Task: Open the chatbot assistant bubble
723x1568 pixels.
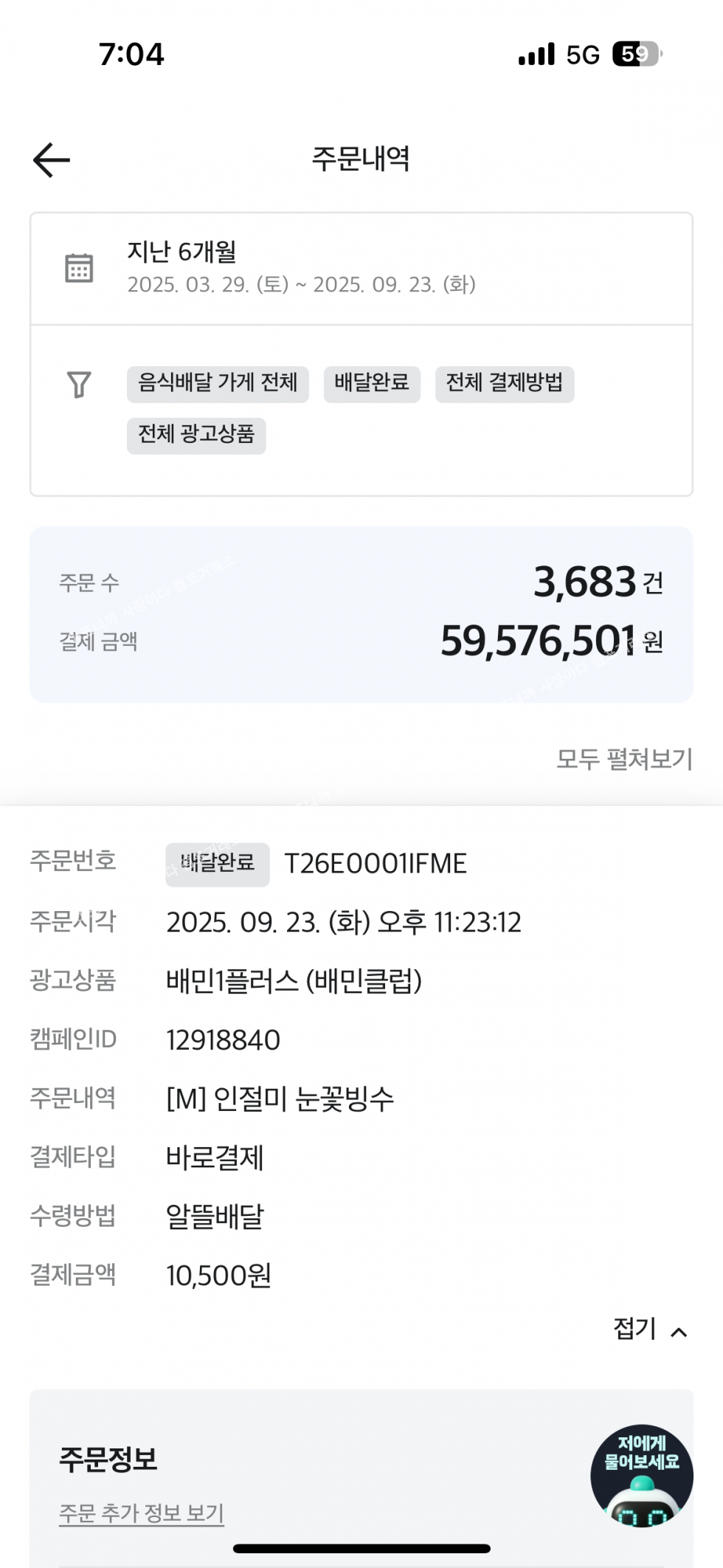Action: 641,1475
